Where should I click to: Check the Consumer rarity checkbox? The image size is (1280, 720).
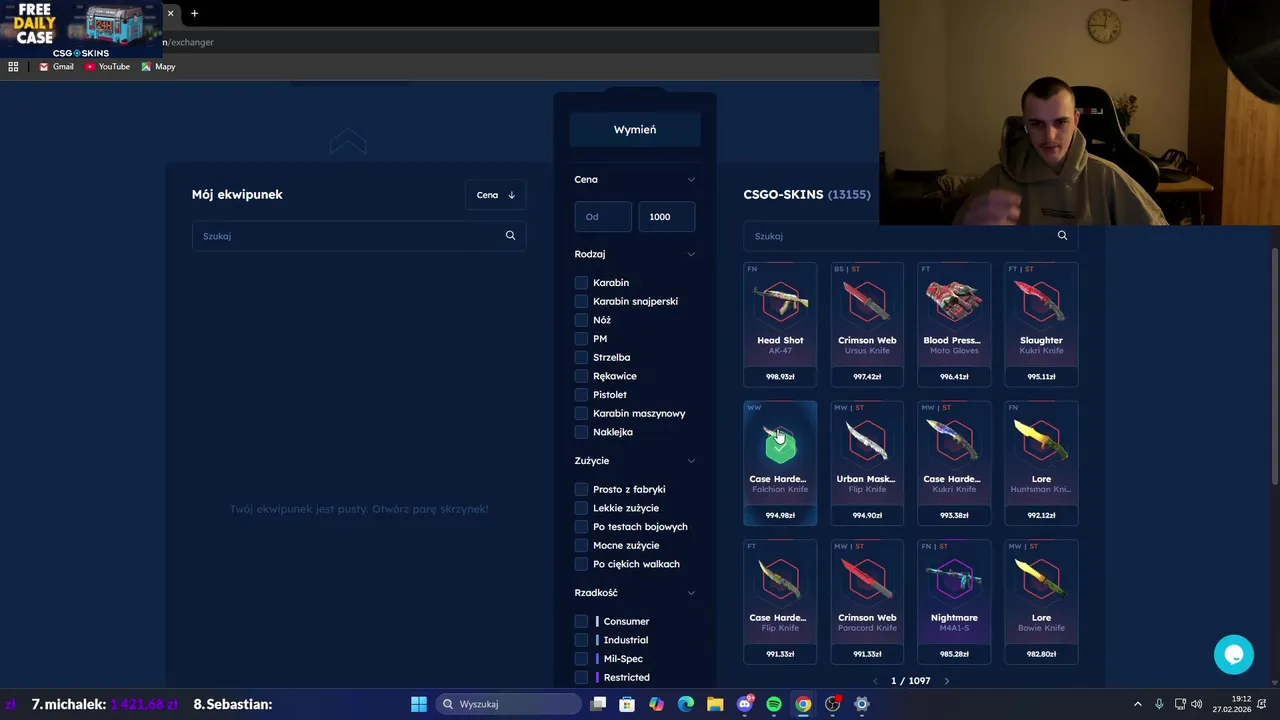[x=581, y=621]
